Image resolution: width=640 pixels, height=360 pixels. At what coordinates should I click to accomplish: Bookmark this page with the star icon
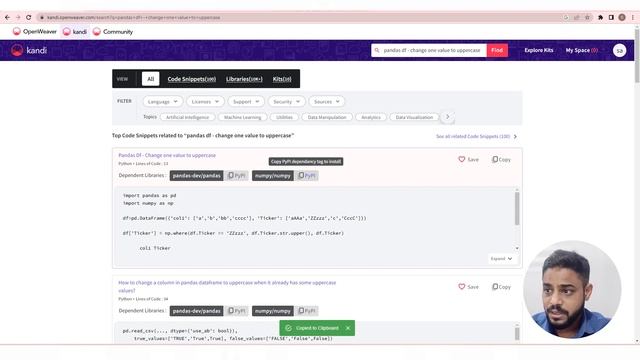[587, 18]
